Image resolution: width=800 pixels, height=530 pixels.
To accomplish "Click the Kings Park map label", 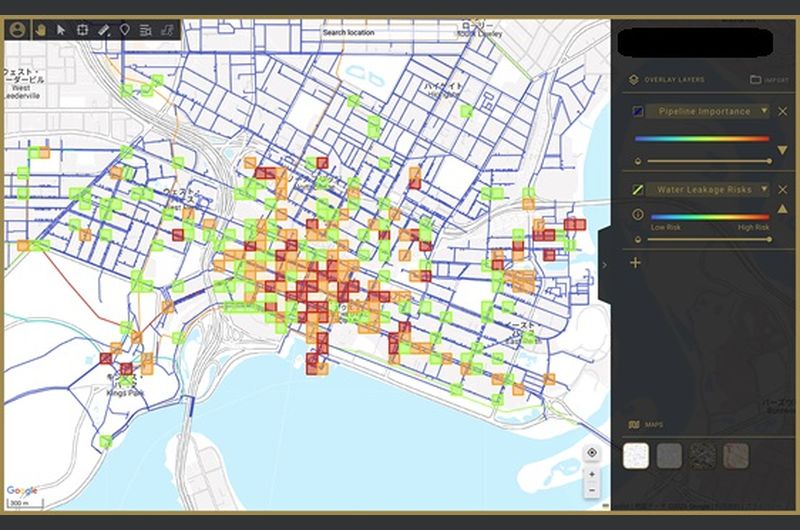I will 125,393.
